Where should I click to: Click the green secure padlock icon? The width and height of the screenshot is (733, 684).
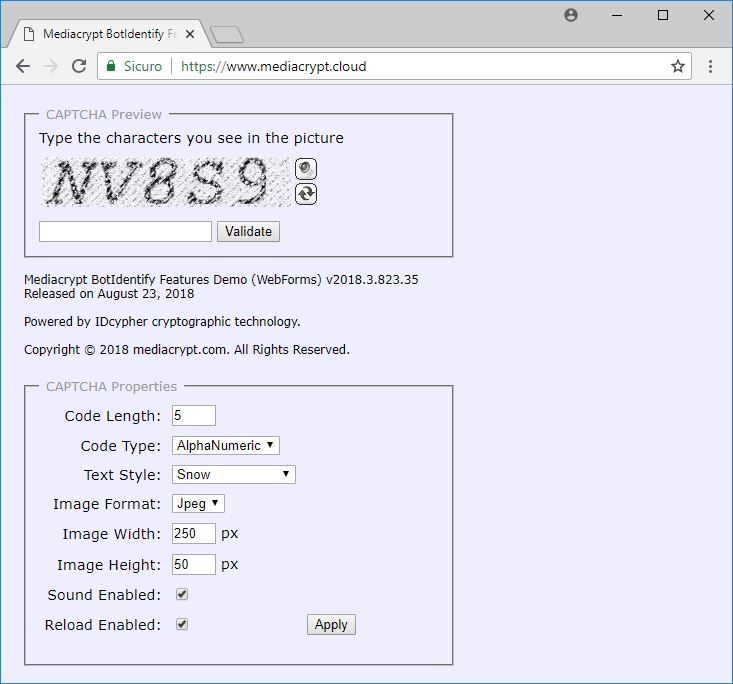click(x=111, y=66)
